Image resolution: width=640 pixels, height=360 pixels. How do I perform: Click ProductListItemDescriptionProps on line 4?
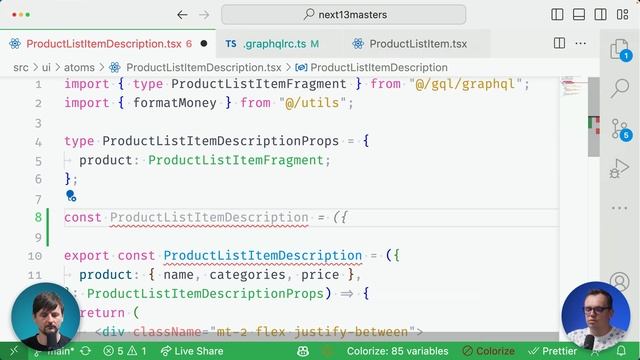(220, 141)
